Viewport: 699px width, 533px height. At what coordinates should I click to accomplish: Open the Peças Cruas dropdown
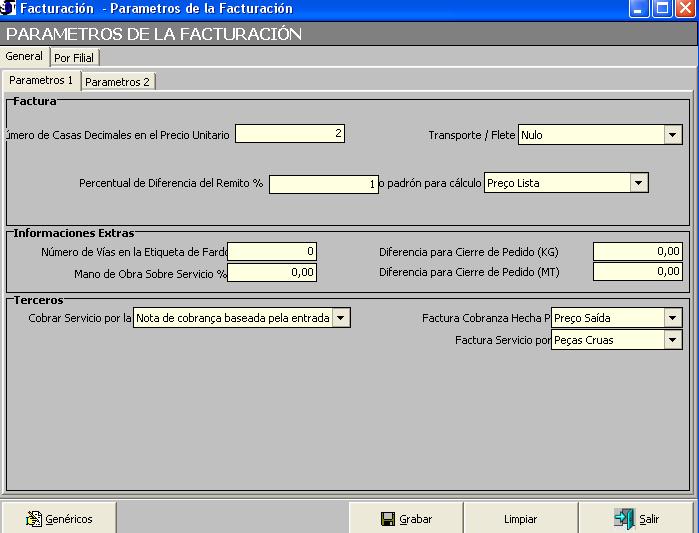point(672,340)
